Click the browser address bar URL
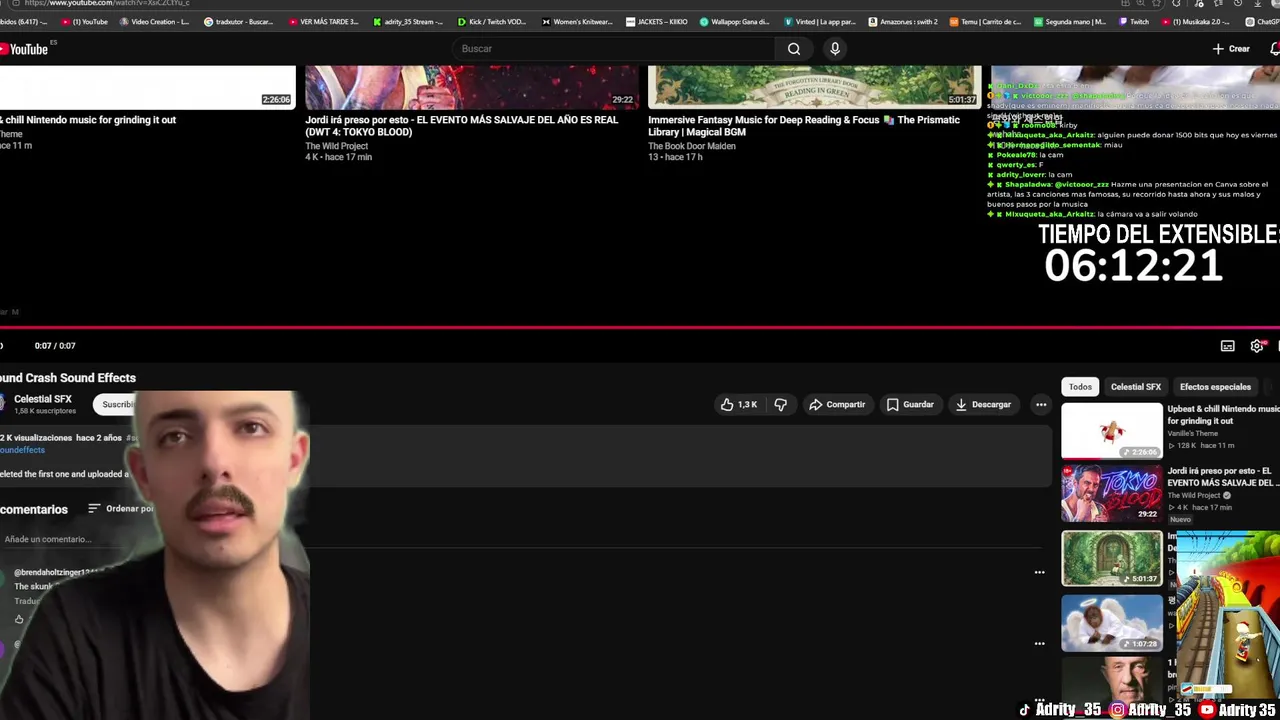 click(x=107, y=3)
